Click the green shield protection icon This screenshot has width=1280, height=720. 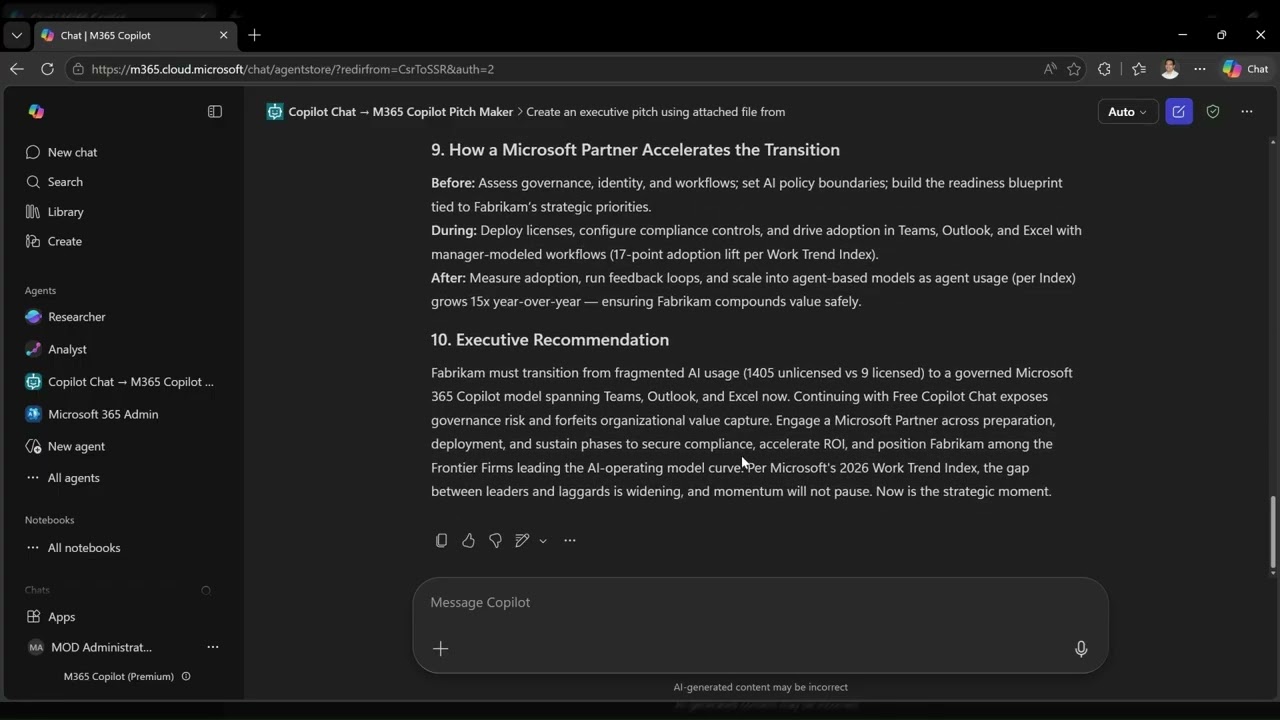[1213, 112]
